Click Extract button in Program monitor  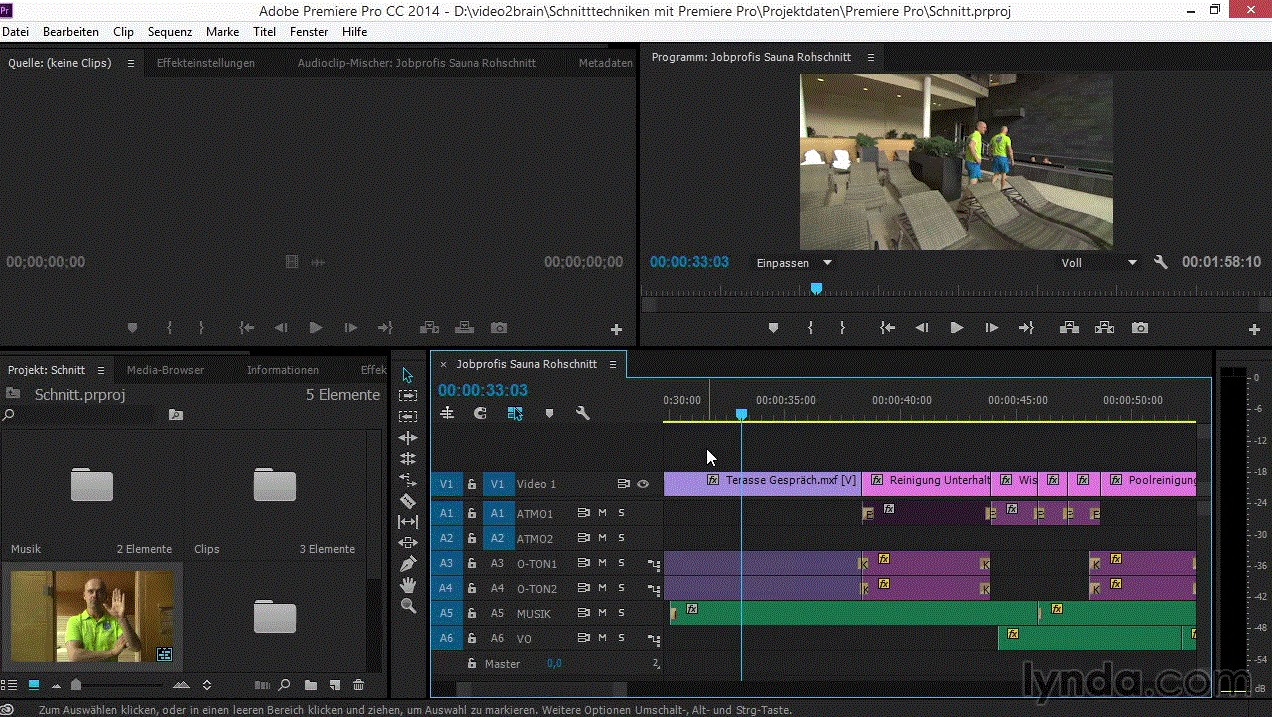pos(1104,328)
